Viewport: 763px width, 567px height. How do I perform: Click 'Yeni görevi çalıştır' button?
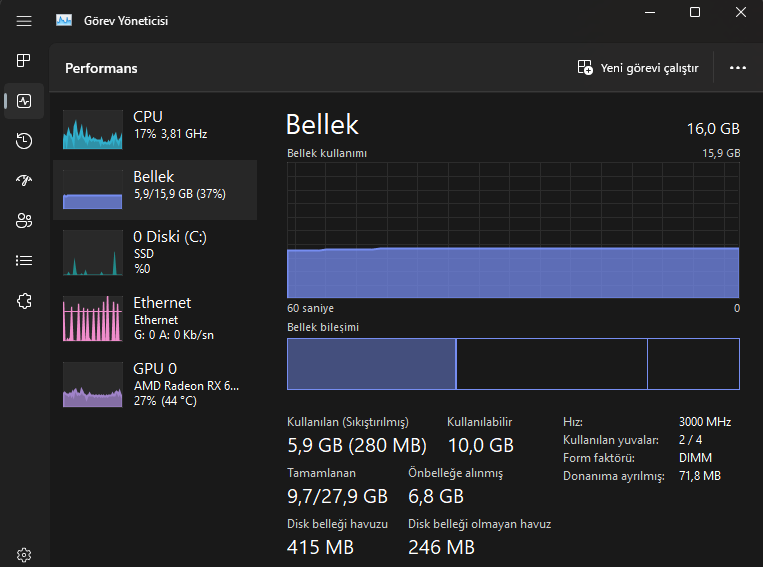638,68
